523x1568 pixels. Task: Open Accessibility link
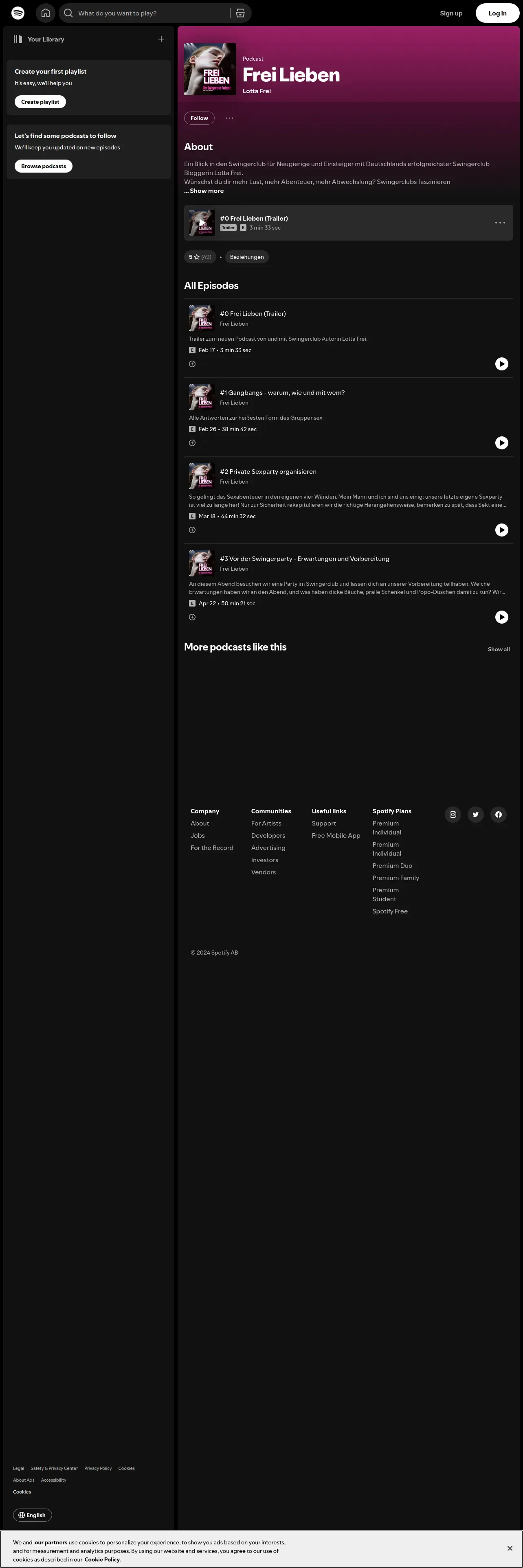click(54, 1480)
